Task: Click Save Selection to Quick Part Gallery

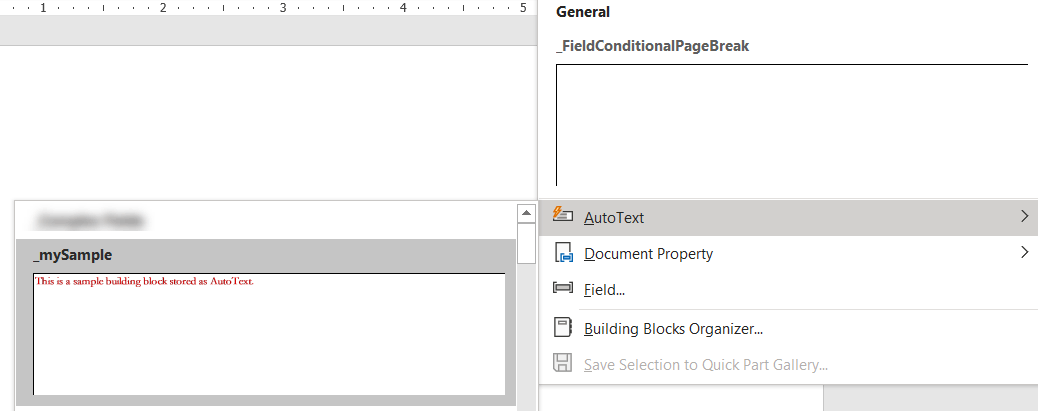Action: [788, 365]
